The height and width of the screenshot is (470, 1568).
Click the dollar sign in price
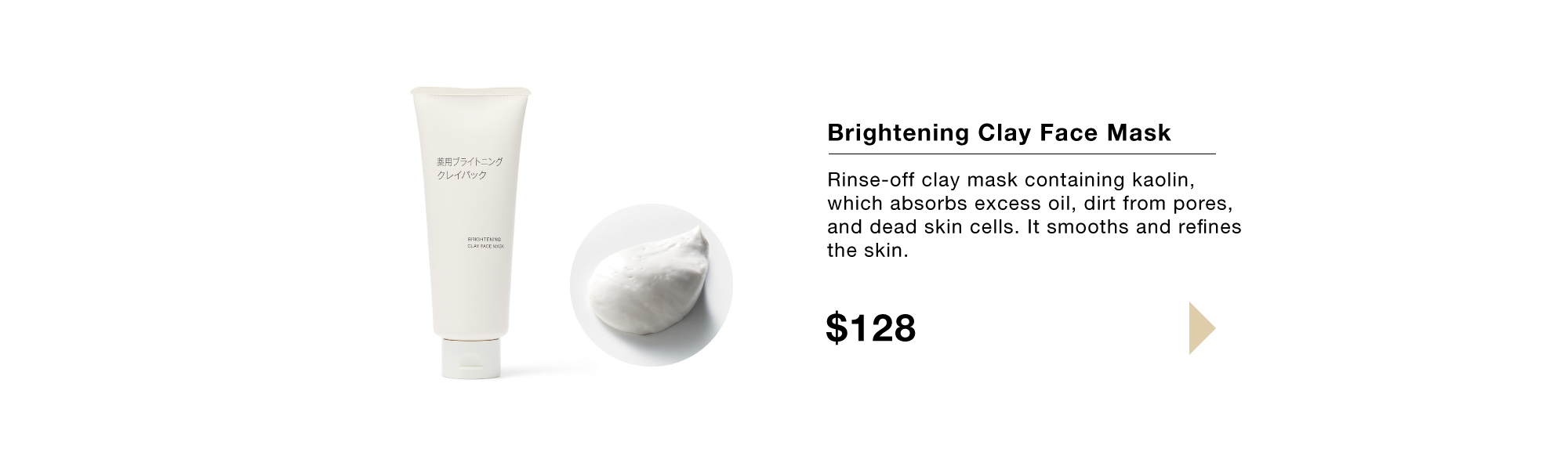coord(837,328)
